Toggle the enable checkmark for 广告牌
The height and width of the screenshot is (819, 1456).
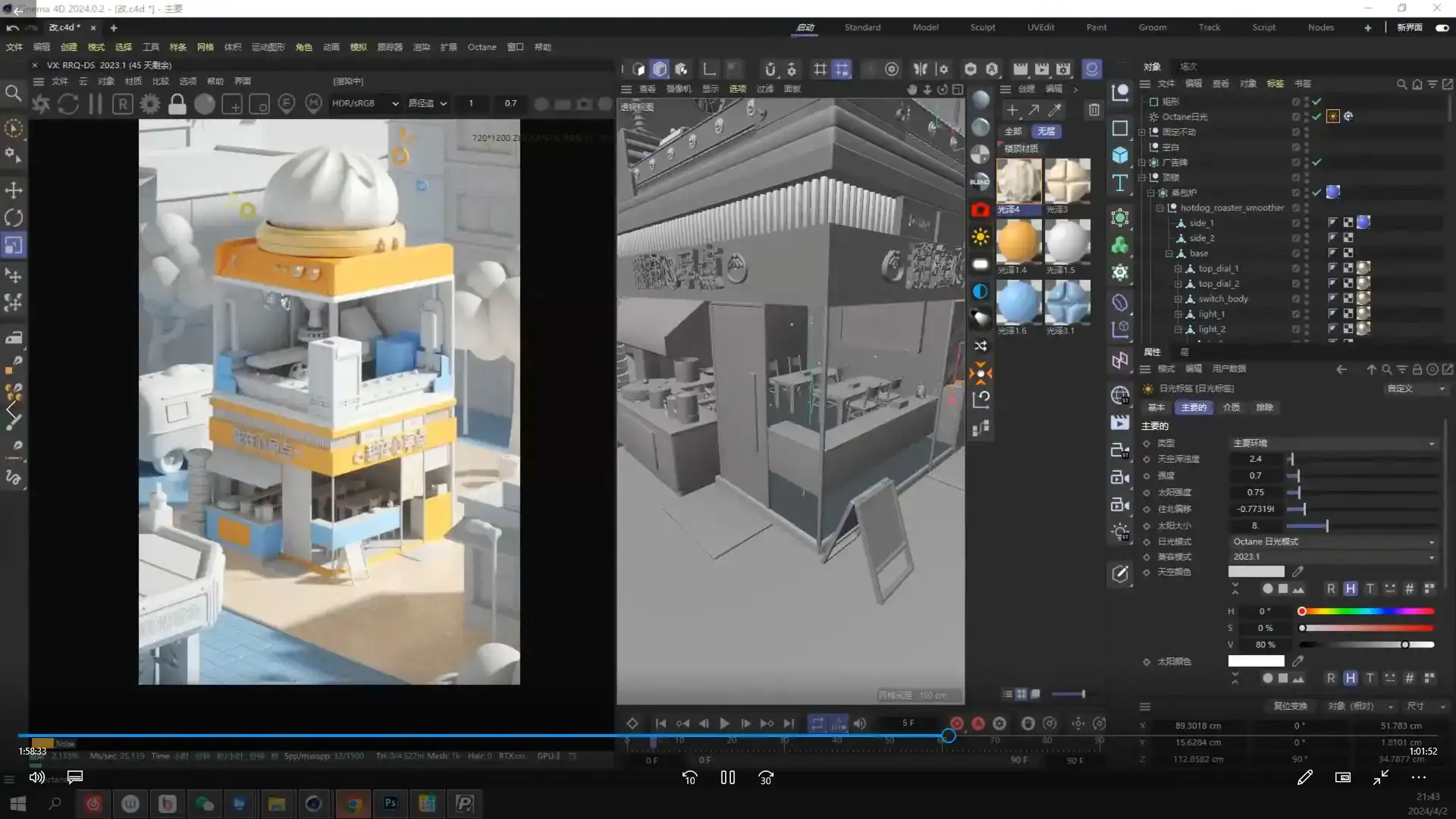click(1317, 162)
